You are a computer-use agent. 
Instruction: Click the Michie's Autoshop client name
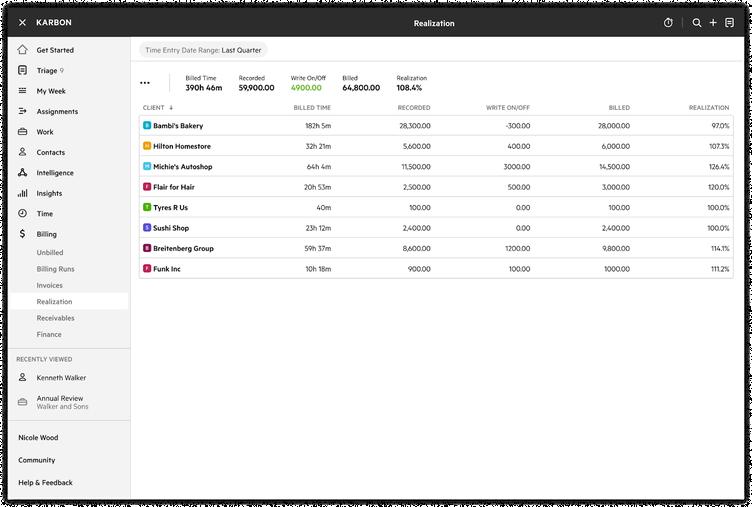pos(183,166)
